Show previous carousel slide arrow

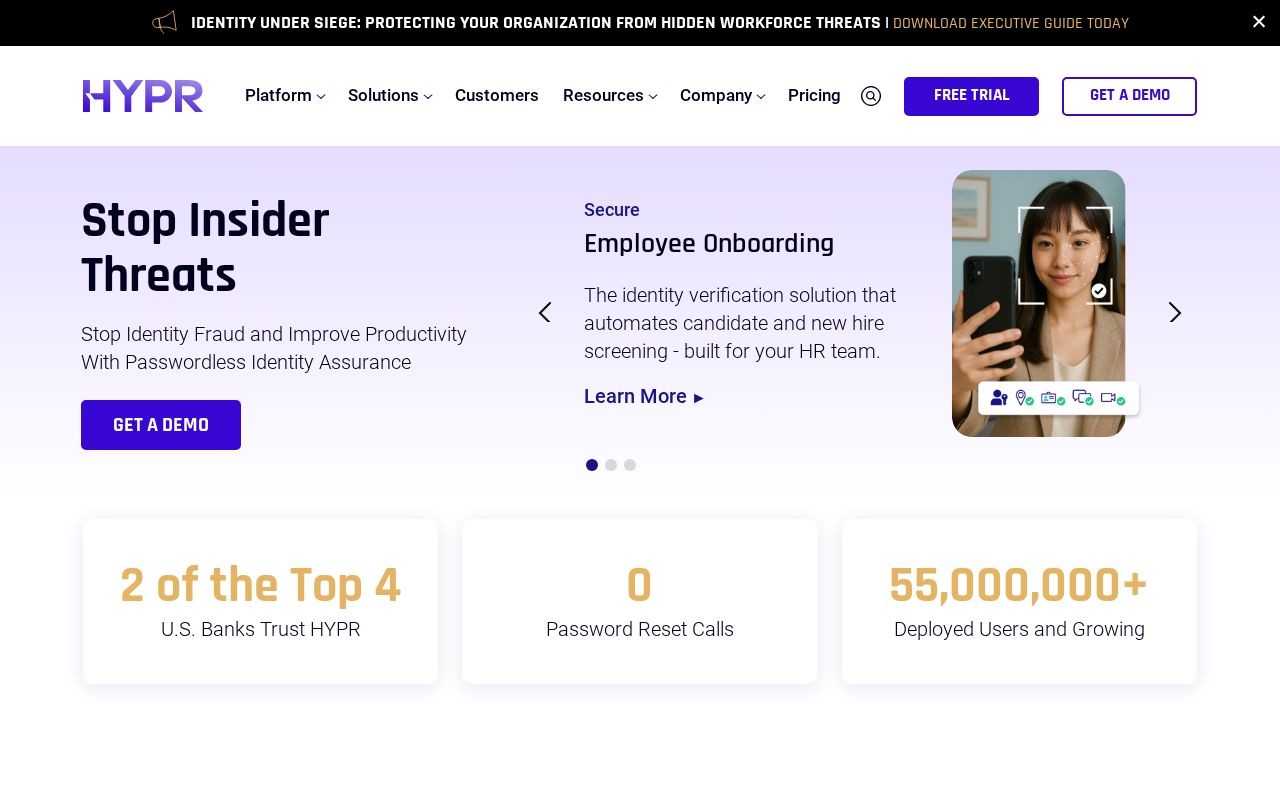click(x=545, y=313)
